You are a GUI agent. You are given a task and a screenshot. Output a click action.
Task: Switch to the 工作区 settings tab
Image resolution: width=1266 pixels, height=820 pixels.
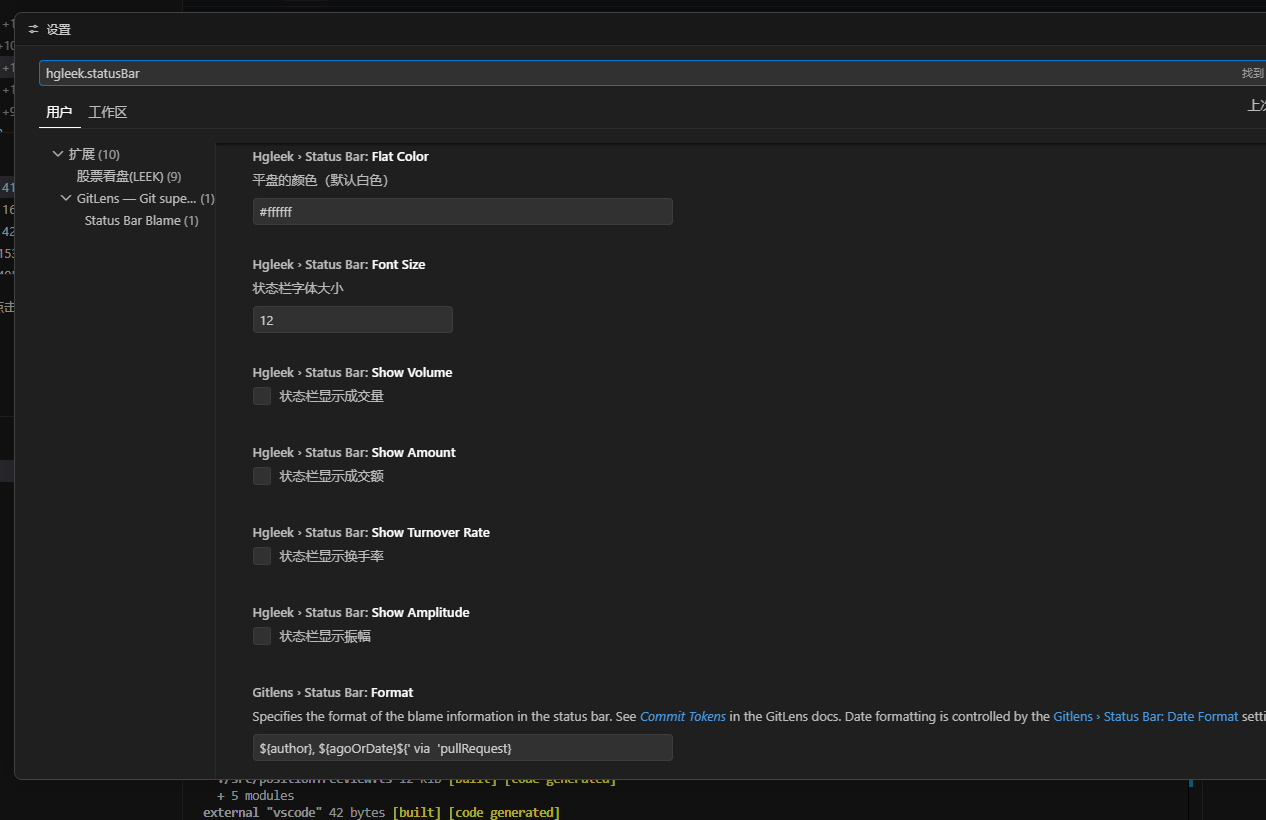[x=107, y=112]
